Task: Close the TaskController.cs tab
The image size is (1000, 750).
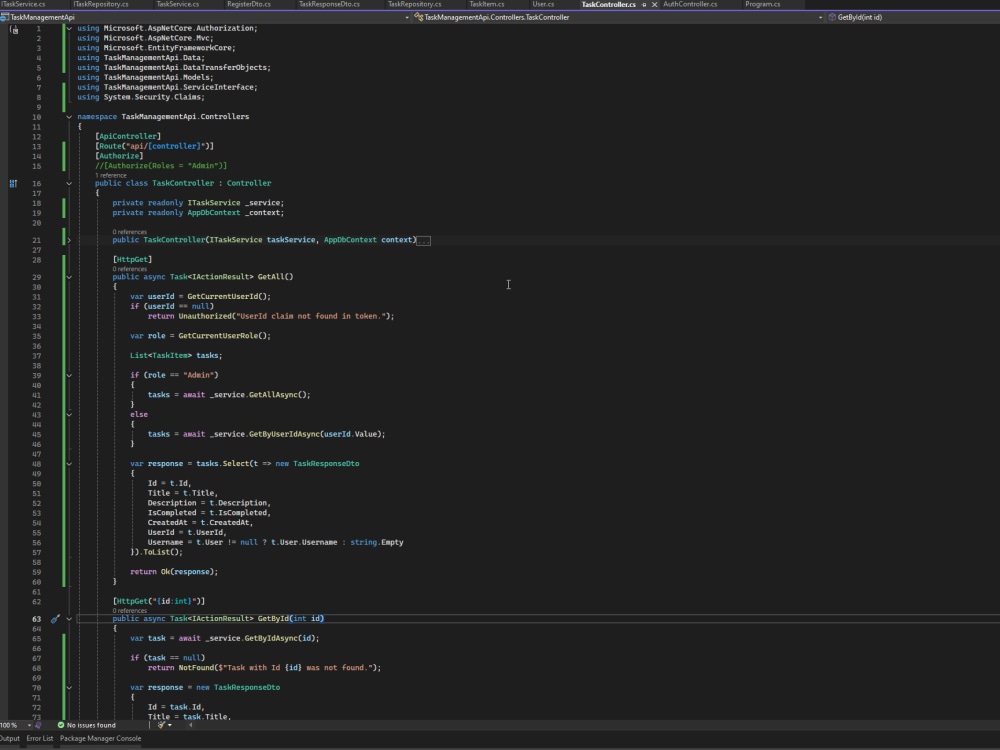Action: pos(654,4)
